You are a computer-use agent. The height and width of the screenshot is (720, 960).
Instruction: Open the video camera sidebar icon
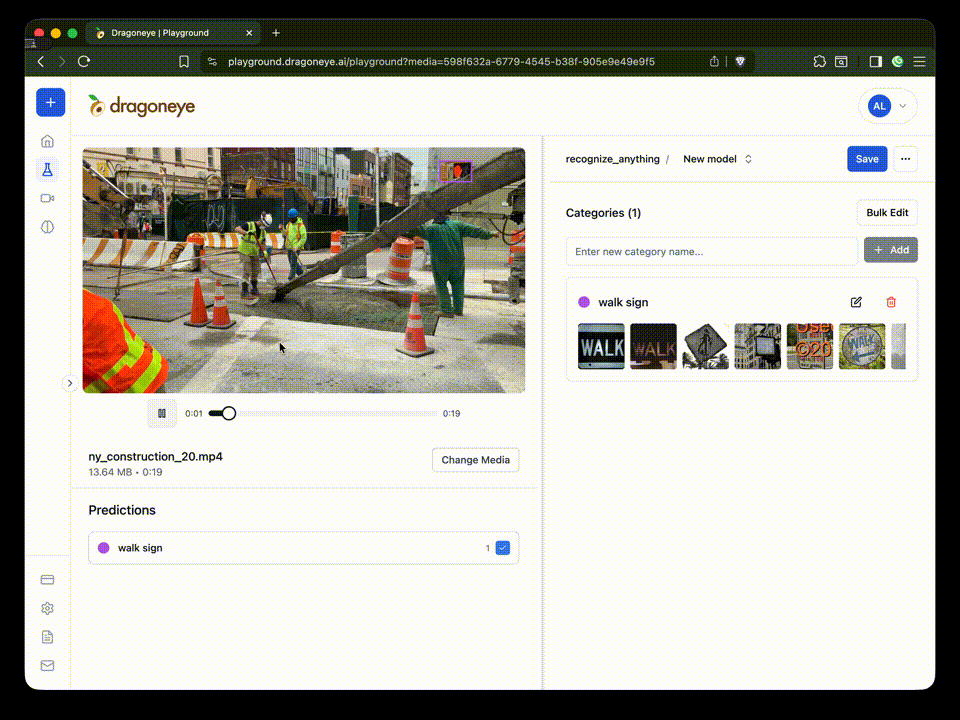click(47, 198)
